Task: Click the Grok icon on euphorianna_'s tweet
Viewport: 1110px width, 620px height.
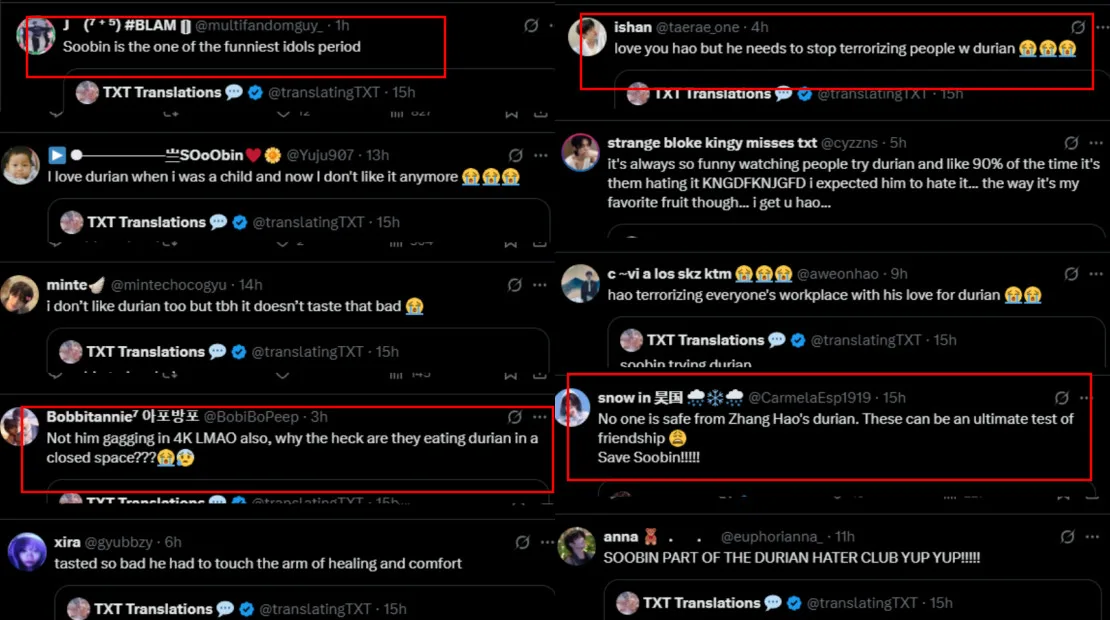Action: [x=1071, y=537]
